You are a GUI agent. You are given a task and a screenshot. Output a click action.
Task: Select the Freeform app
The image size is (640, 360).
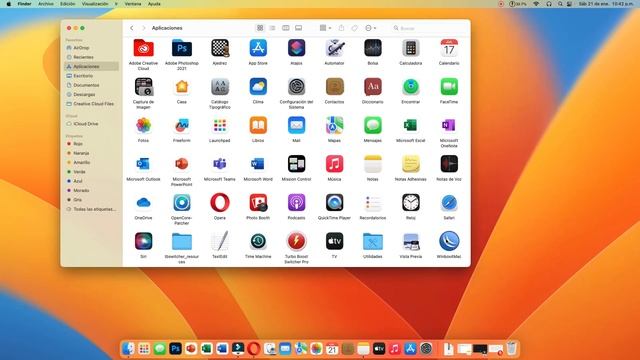tap(182, 126)
